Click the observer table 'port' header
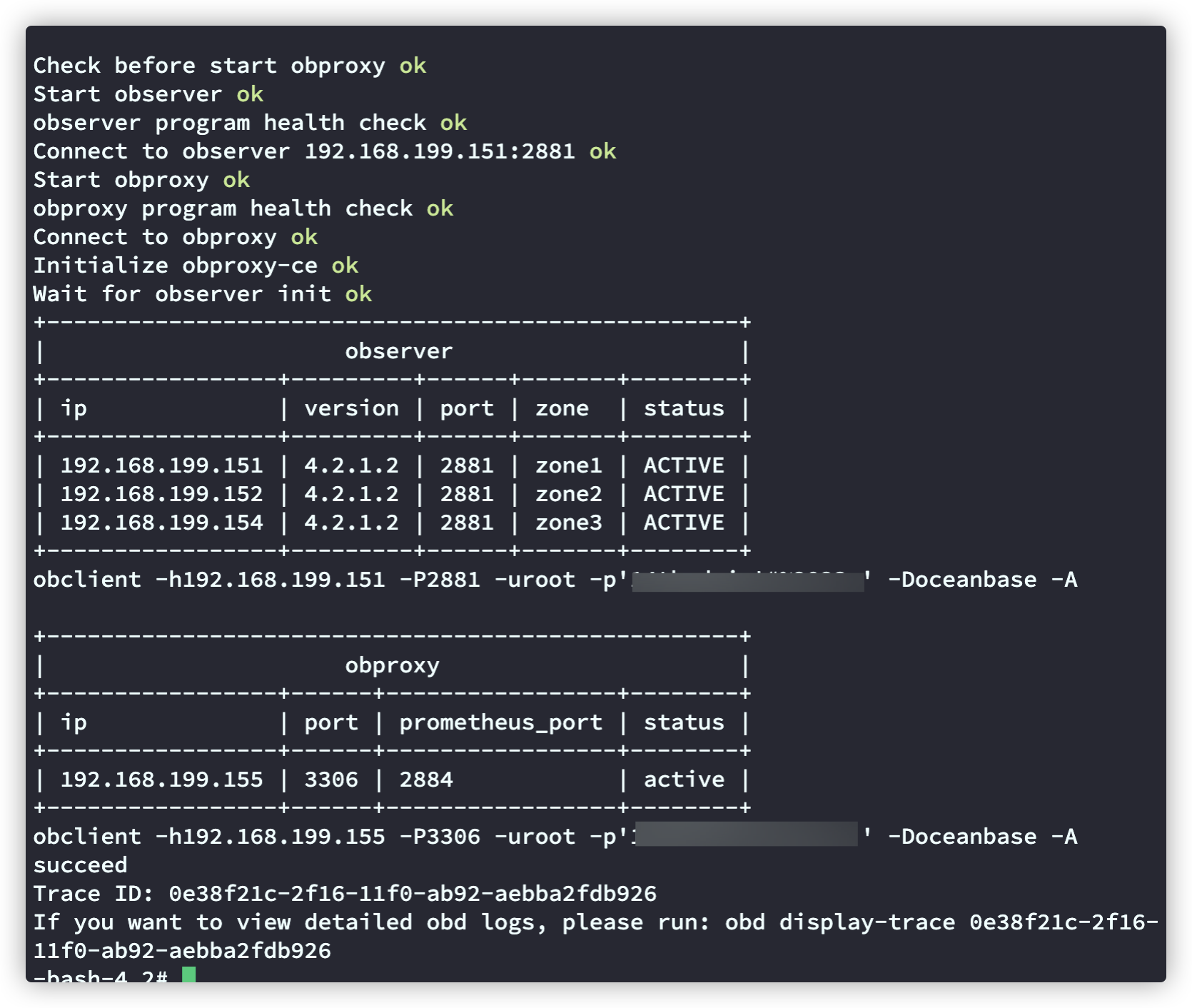1192x1008 pixels. coord(467,409)
